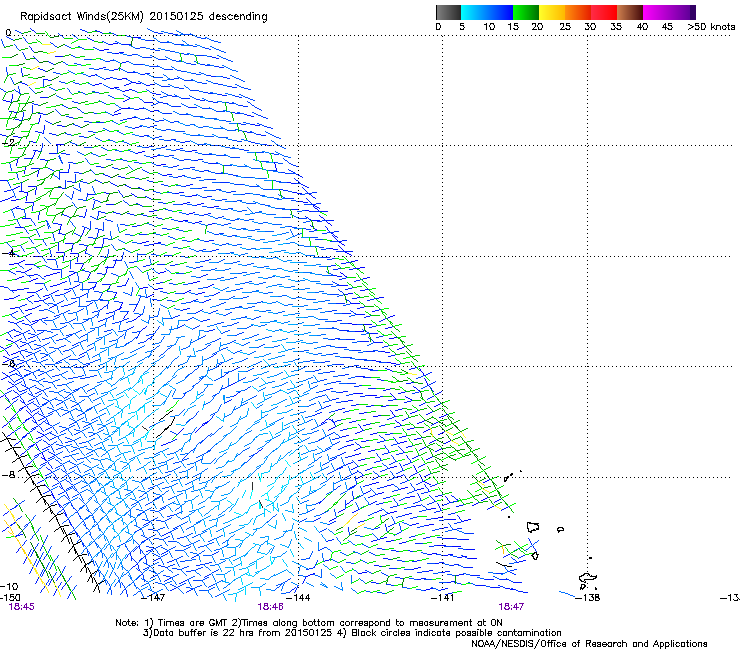Click the '10' label under the color bar
The image size is (740, 650).
coord(489,27)
